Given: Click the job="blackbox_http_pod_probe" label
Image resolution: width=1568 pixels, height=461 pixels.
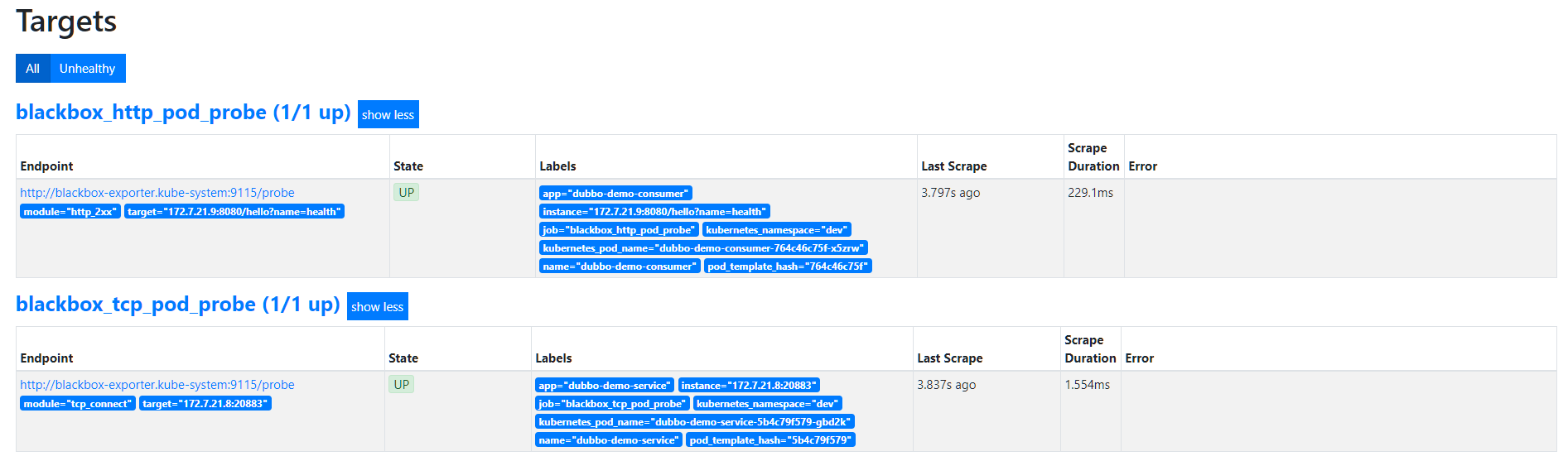Looking at the screenshot, I should pyautogui.click(x=619, y=230).
